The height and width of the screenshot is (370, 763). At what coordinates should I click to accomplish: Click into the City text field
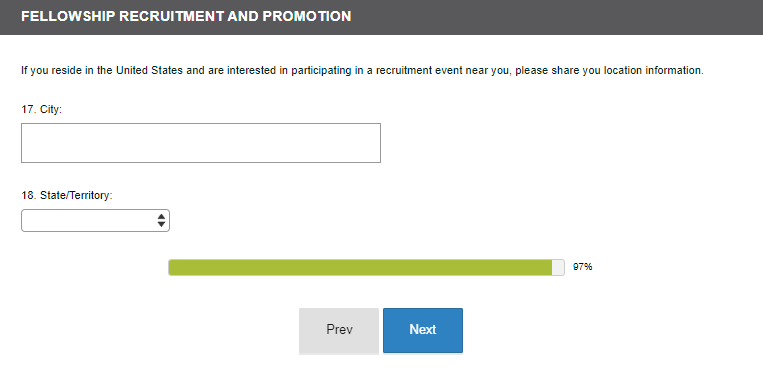[200, 143]
